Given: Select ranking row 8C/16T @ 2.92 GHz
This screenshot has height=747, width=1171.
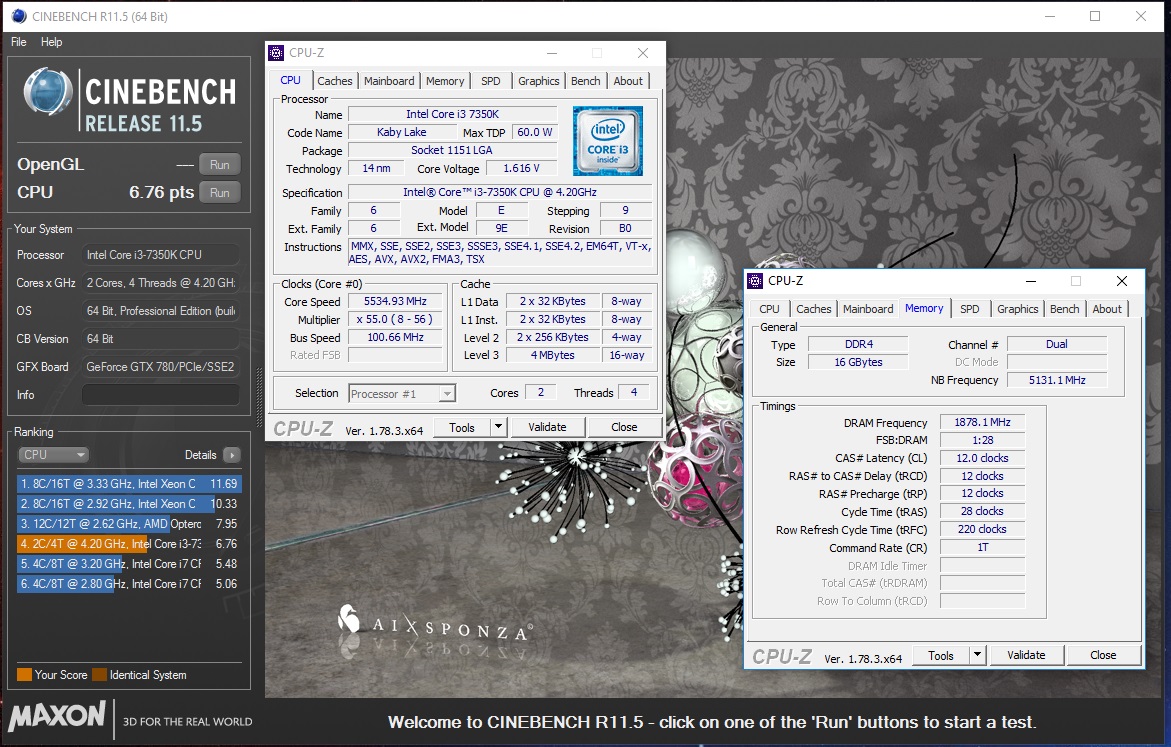Looking at the screenshot, I should pyautogui.click(x=128, y=504).
